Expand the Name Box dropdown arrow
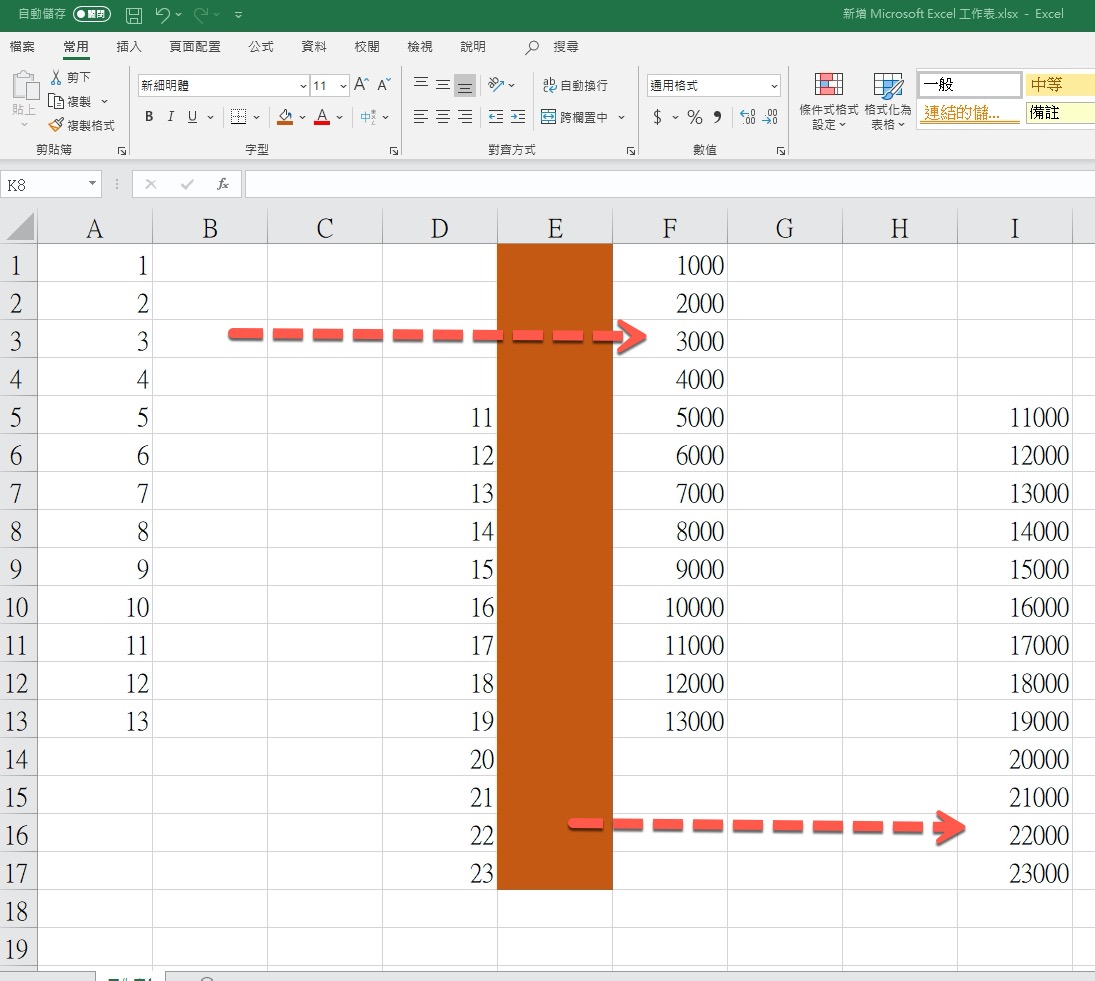 93,184
